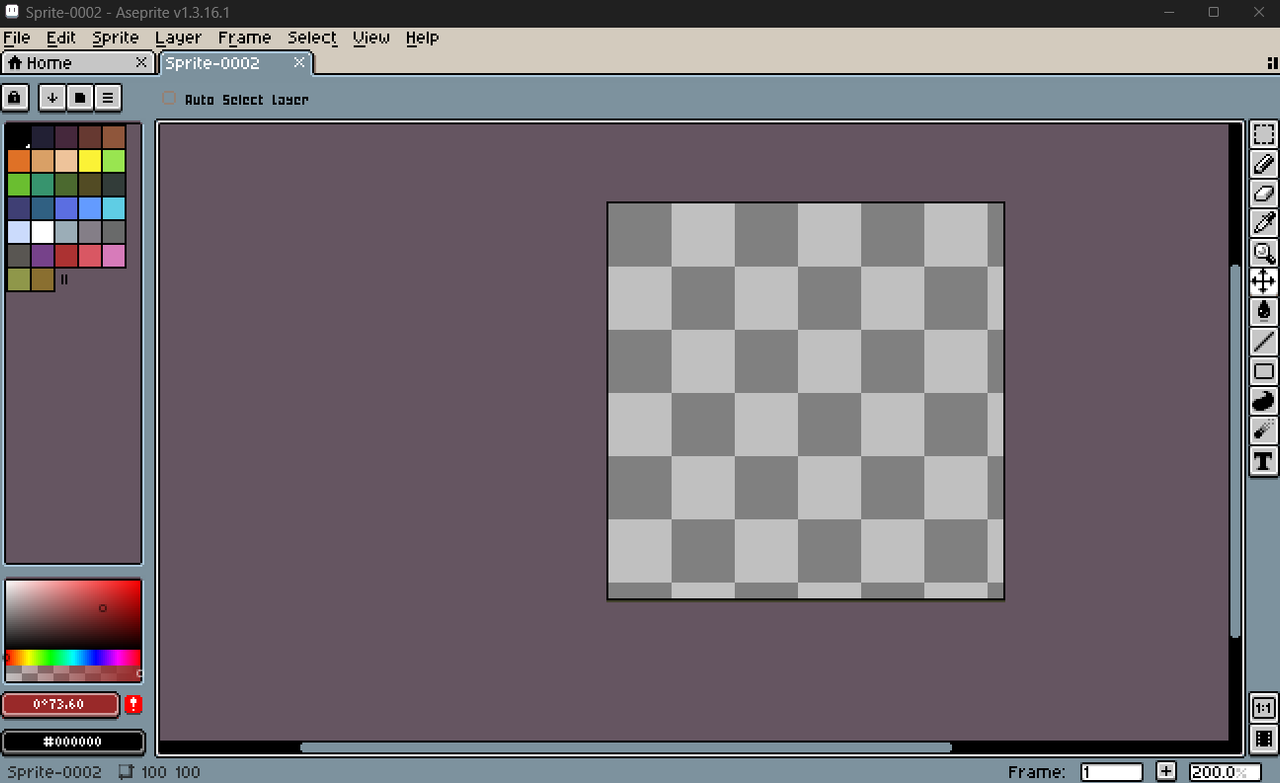Enable the Auto Select Layer checkbox
This screenshot has width=1280, height=783.
click(169, 99)
